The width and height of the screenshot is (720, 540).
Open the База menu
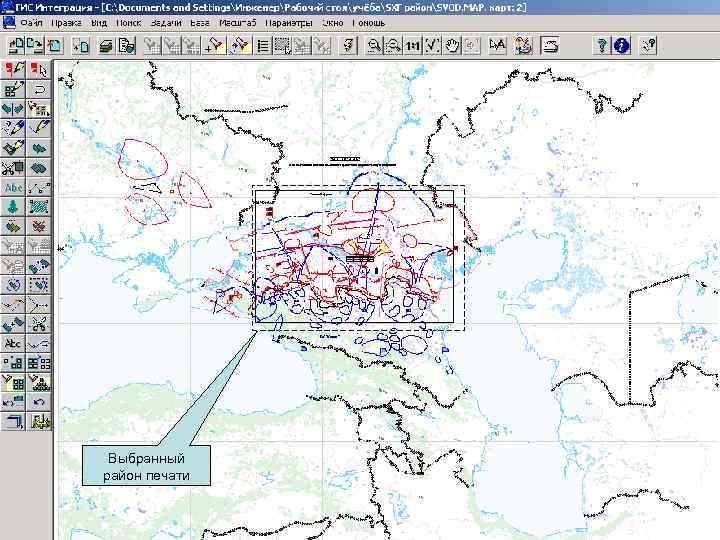tap(200, 22)
